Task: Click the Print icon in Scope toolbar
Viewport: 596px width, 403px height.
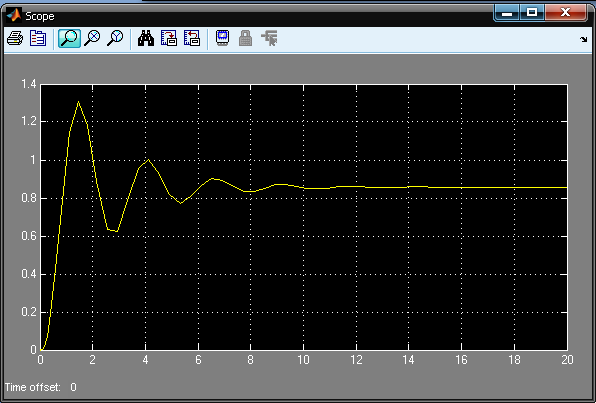Action: (15, 38)
